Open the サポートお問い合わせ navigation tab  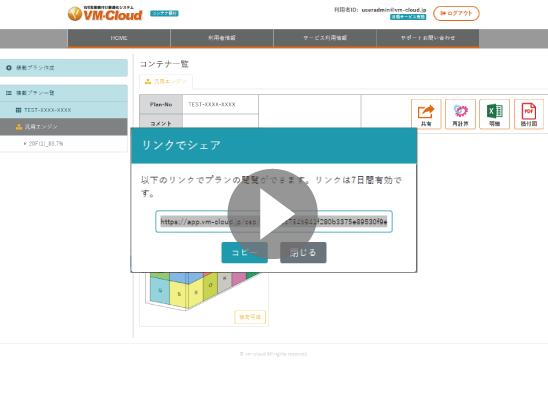click(x=428, y=38)
